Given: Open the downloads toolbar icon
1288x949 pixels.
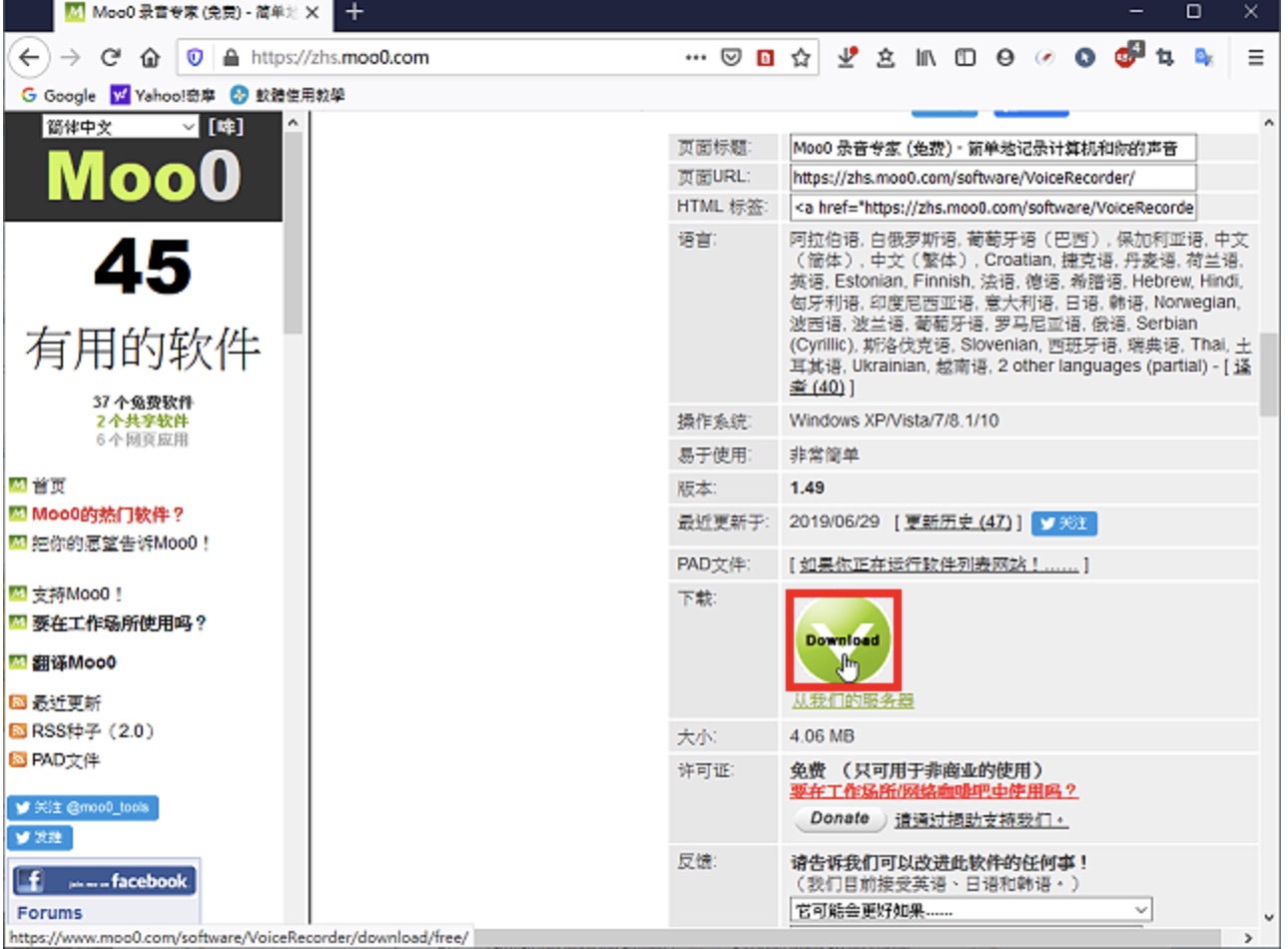Looking at the screenshot, I should [x=847, y=58].
